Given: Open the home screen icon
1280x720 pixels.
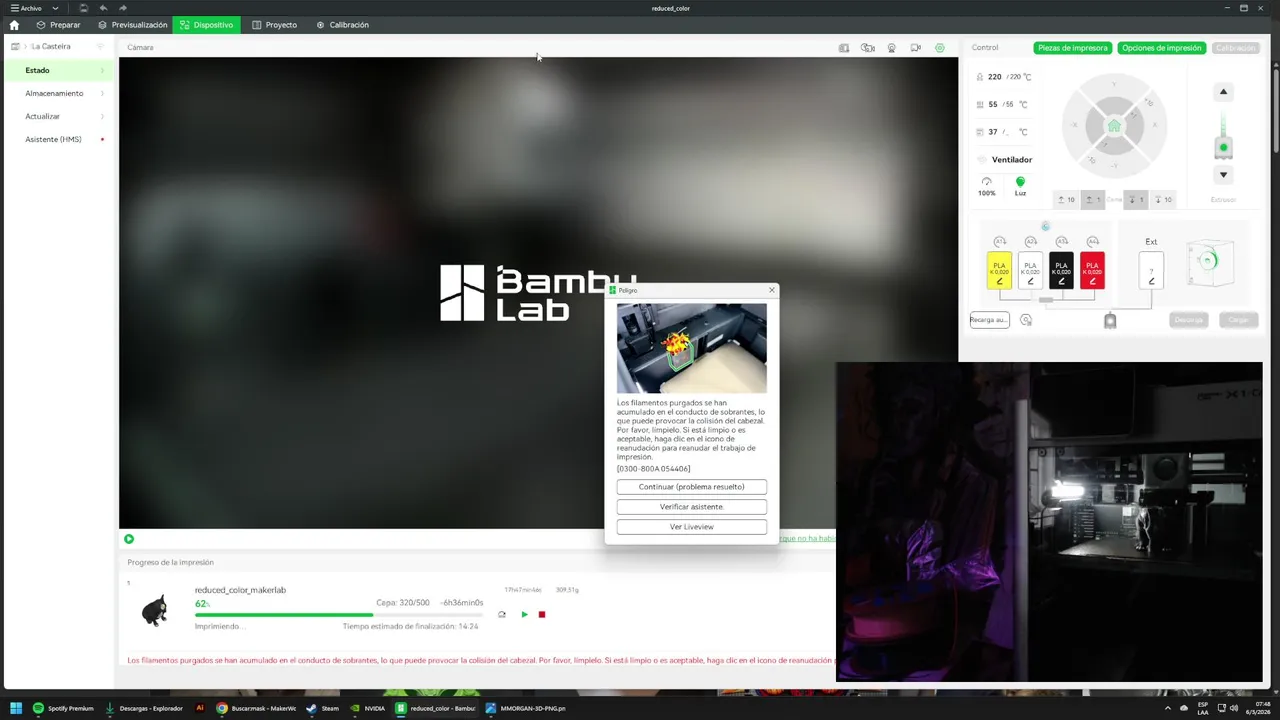Looking at the screenshot, I should coord(14,25).
